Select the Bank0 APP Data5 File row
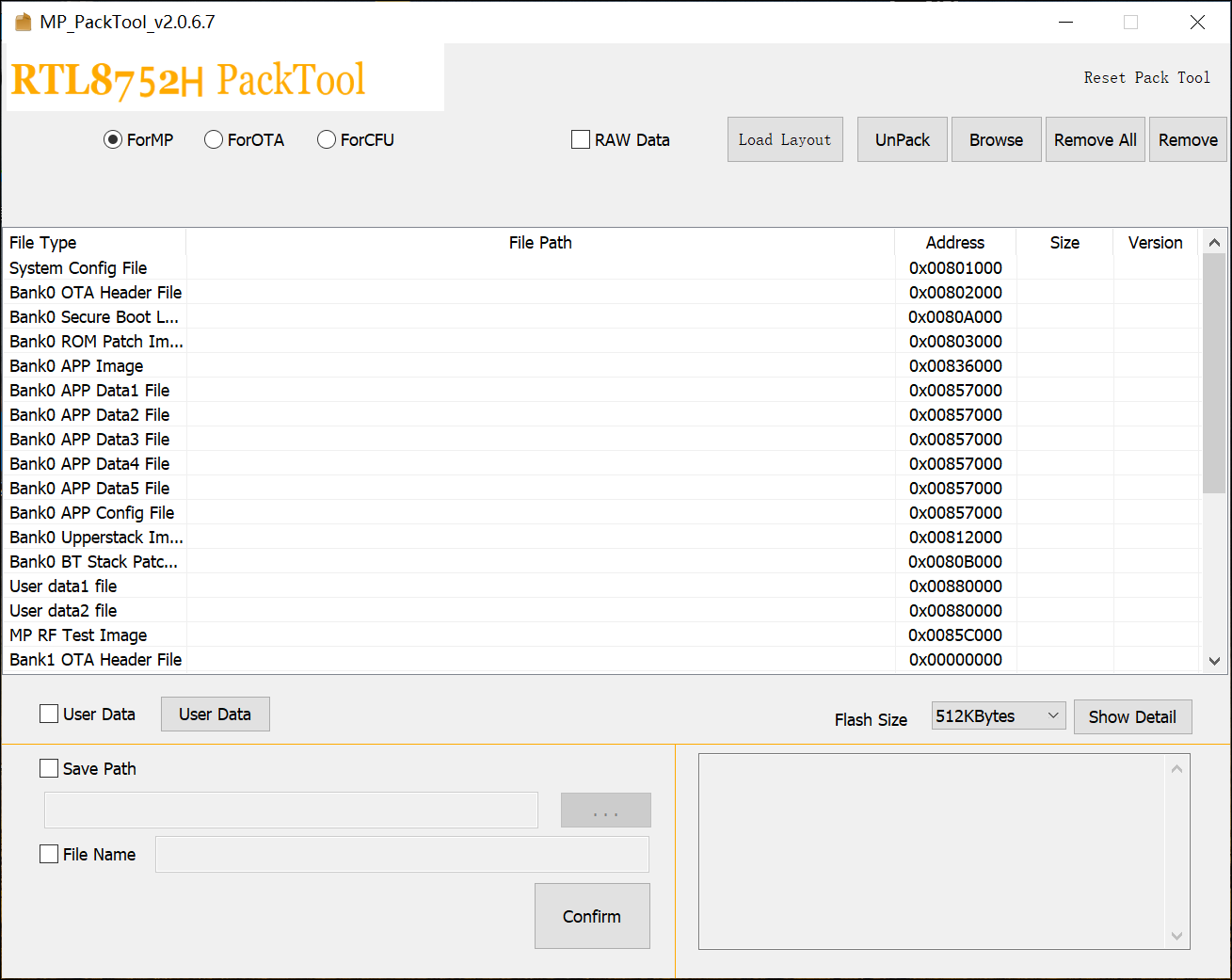The height and width of the screenshot is (980, 1232). point(602,489)
